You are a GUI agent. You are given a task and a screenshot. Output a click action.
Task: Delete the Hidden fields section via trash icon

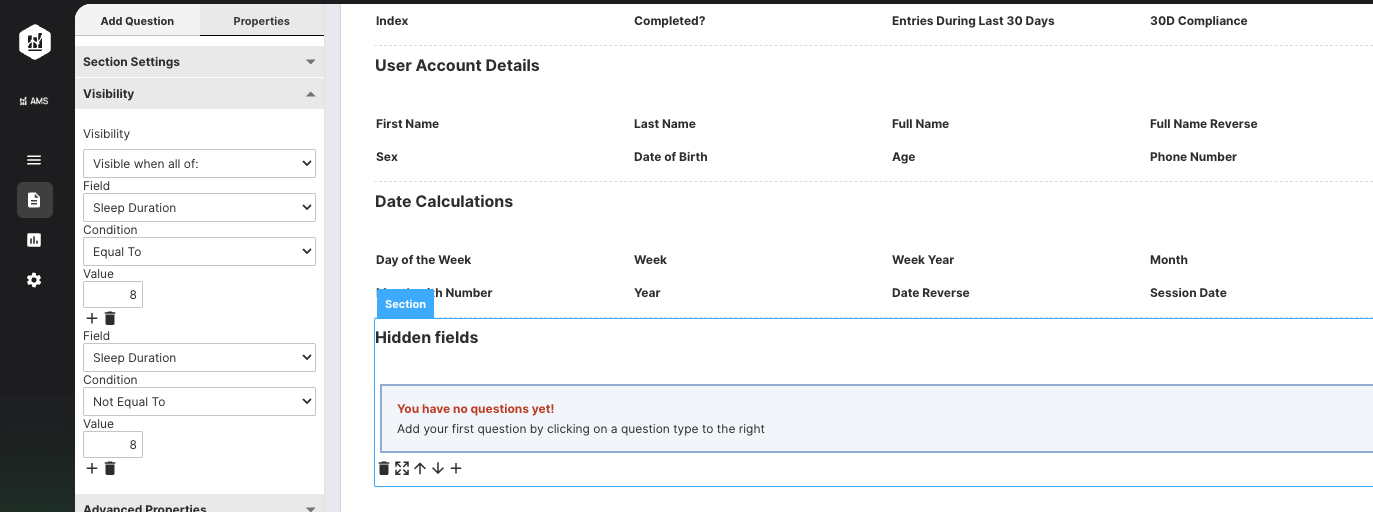(384, 468)
